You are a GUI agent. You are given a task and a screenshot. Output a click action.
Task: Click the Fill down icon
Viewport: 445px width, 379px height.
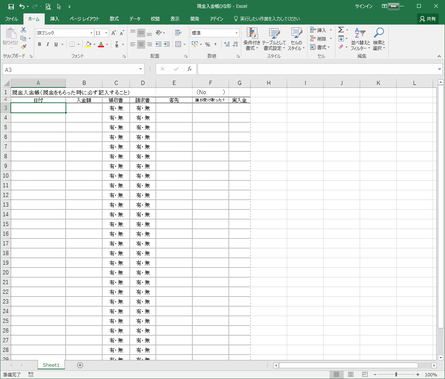coord(341,39)
